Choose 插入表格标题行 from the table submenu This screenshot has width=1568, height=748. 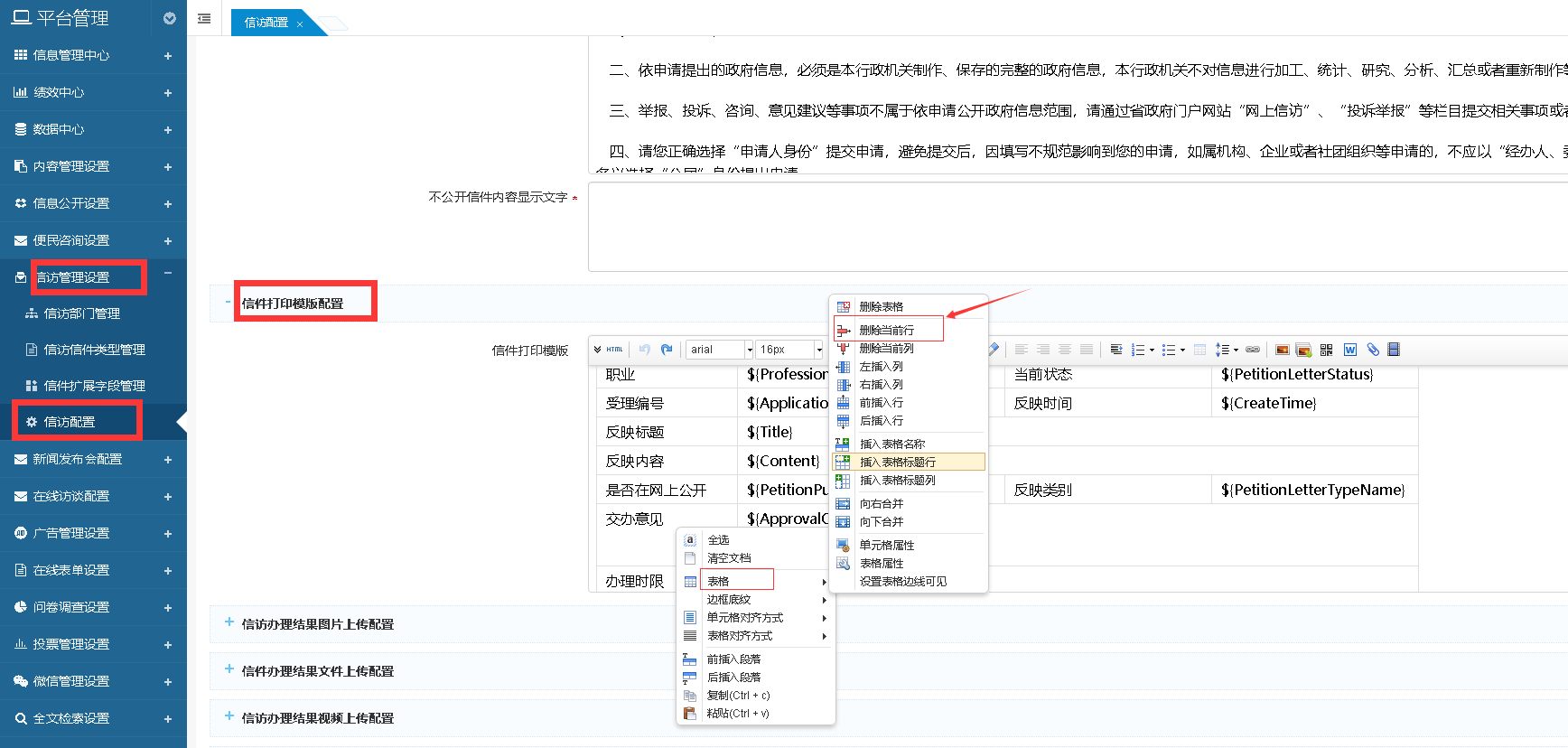click(x=898, y=463)
